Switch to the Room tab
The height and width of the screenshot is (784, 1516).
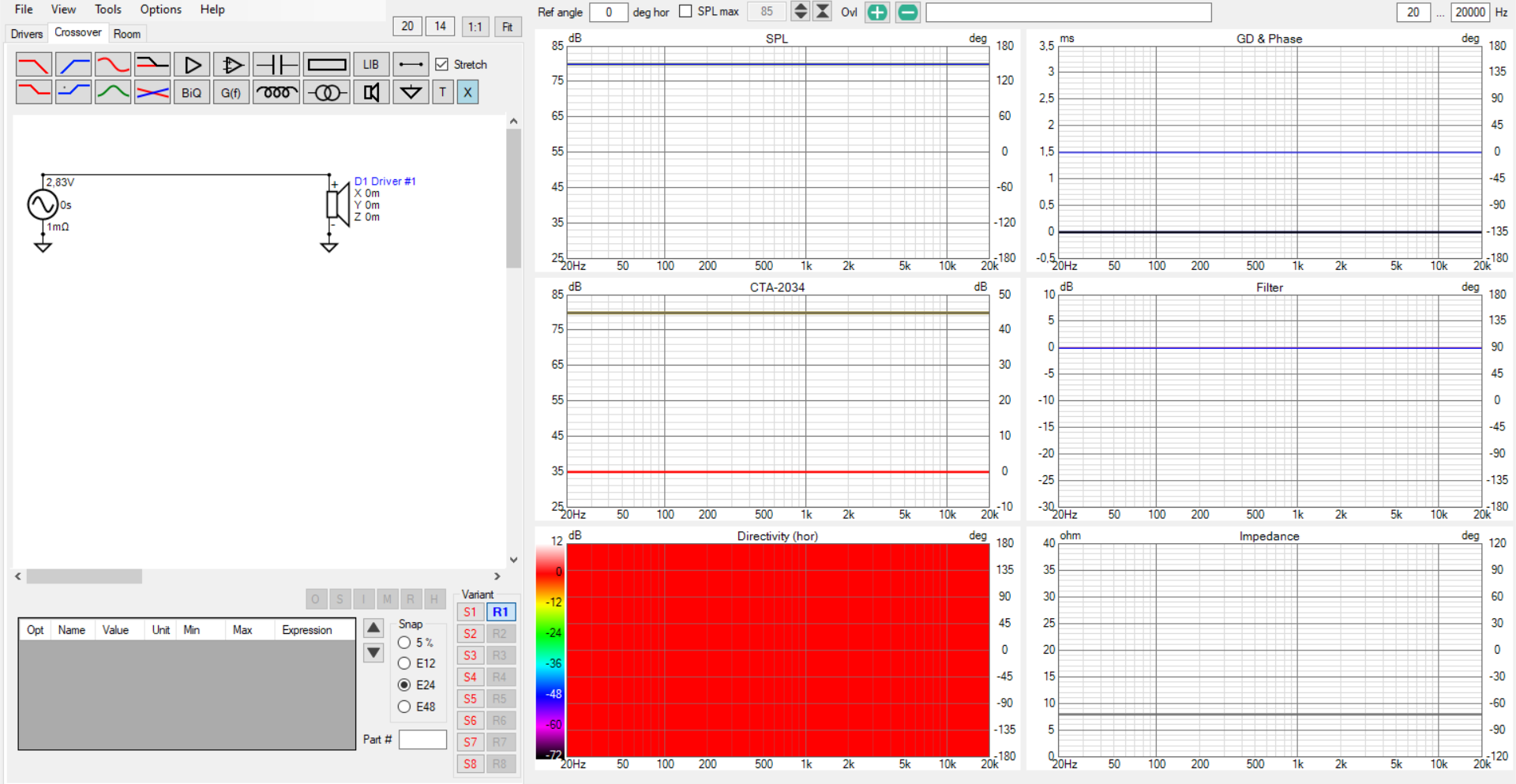coord(127,34)
